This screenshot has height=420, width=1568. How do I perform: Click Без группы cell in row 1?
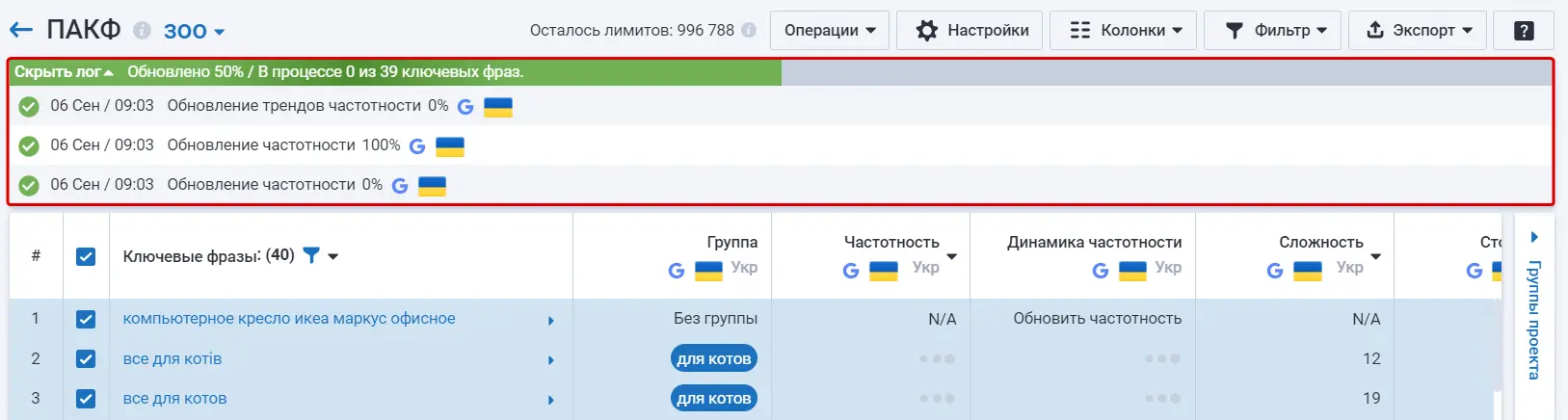tap(715, 319)
